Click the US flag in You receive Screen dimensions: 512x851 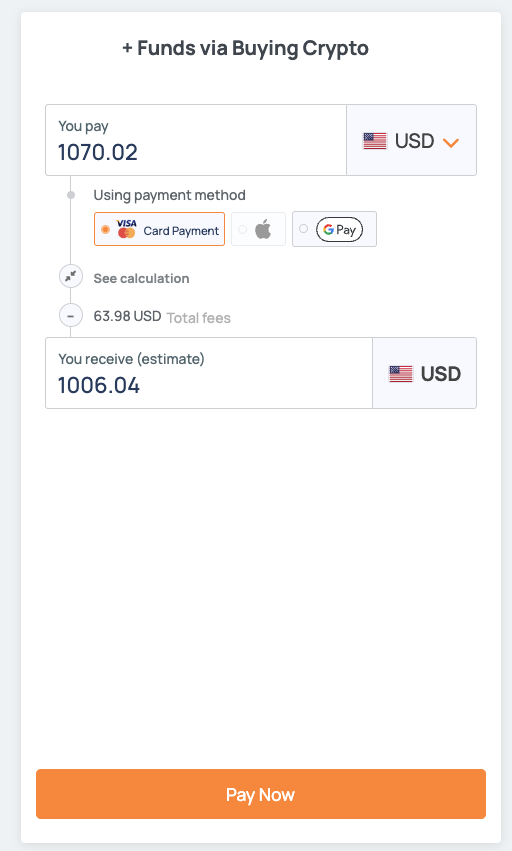point(401,374)
